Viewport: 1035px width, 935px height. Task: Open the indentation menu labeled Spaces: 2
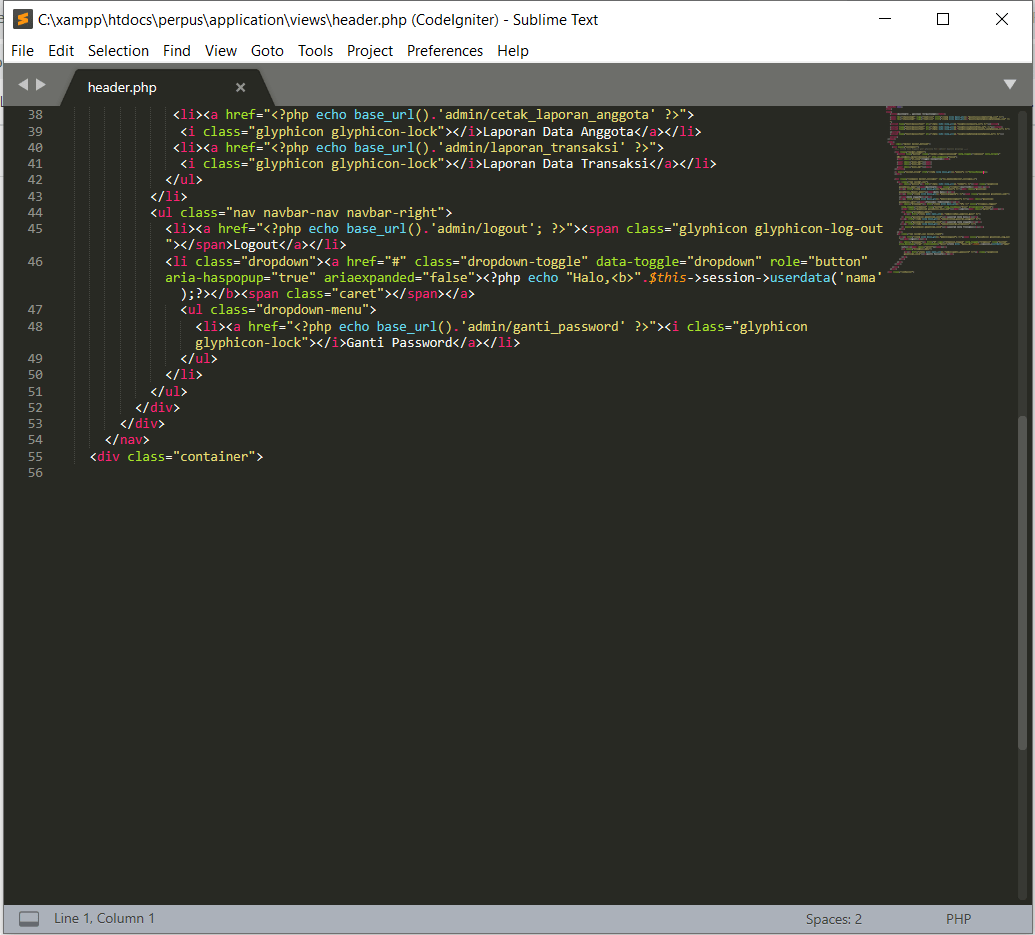click(835, 918)
